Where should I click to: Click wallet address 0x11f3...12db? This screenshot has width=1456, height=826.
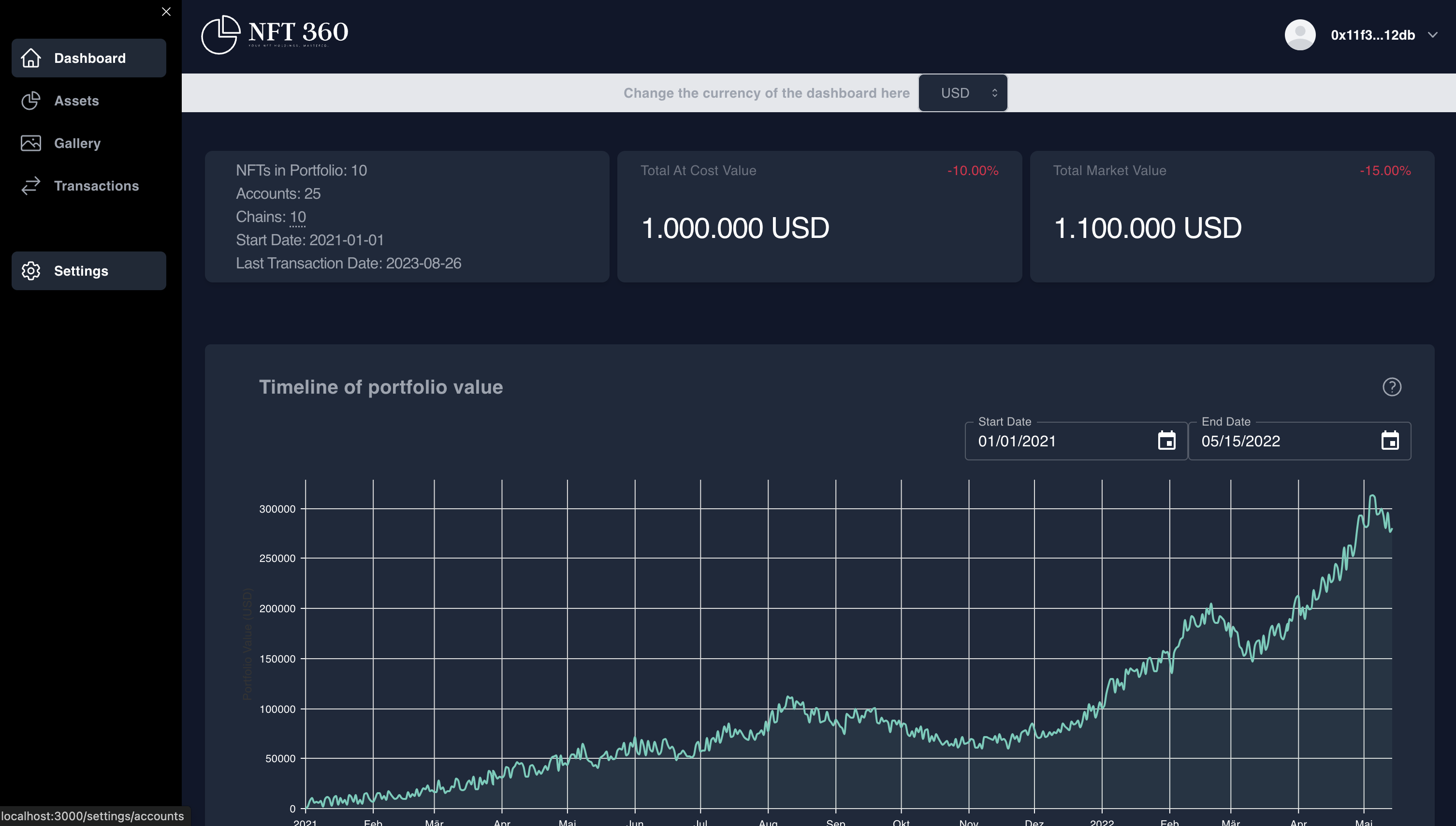click(1373, 35)
